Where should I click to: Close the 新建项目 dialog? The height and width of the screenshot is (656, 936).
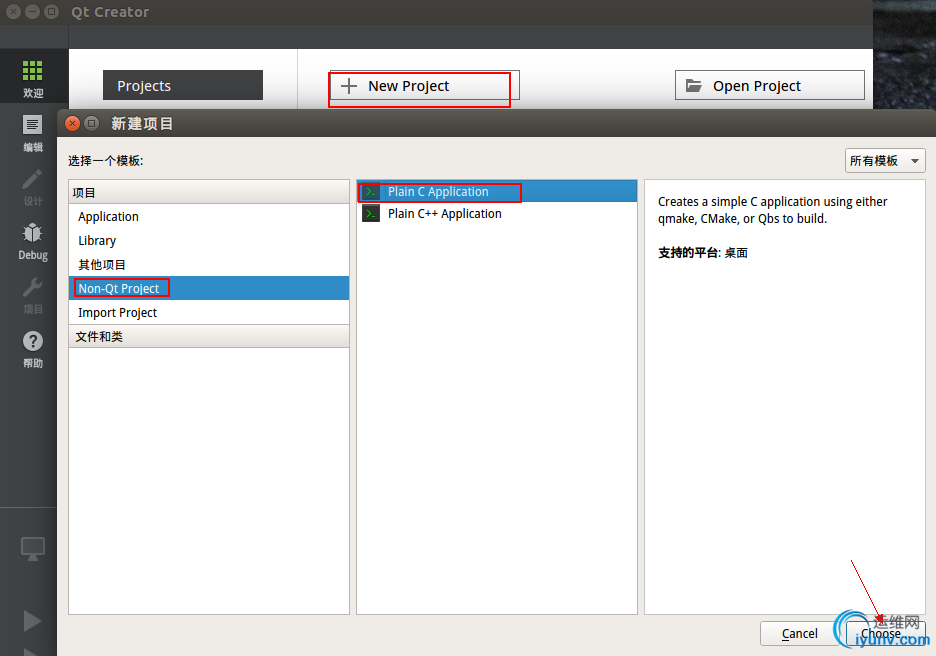pyautogui.click(x=72, y=123)
